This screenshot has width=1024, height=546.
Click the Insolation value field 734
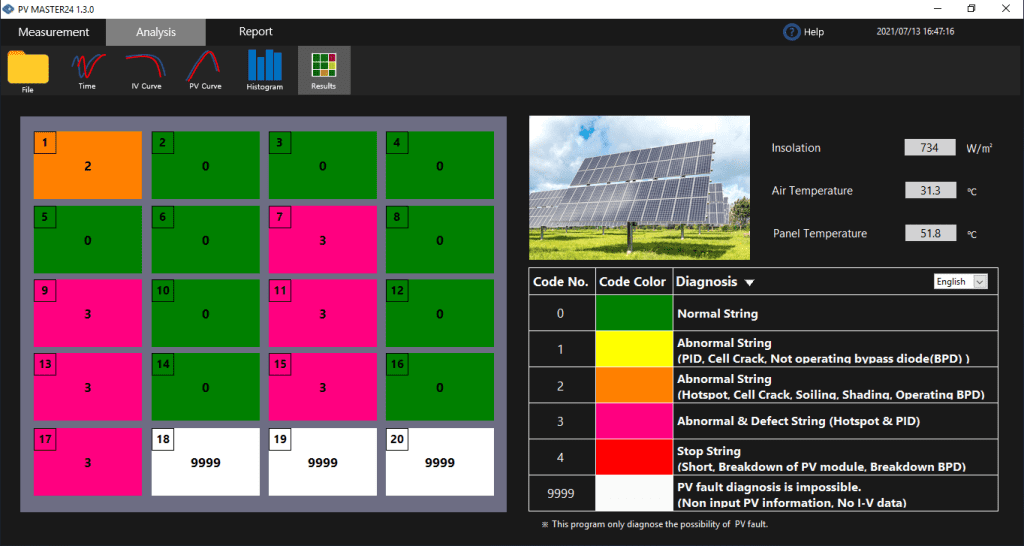pyautogui.click(x=930, y=148)
